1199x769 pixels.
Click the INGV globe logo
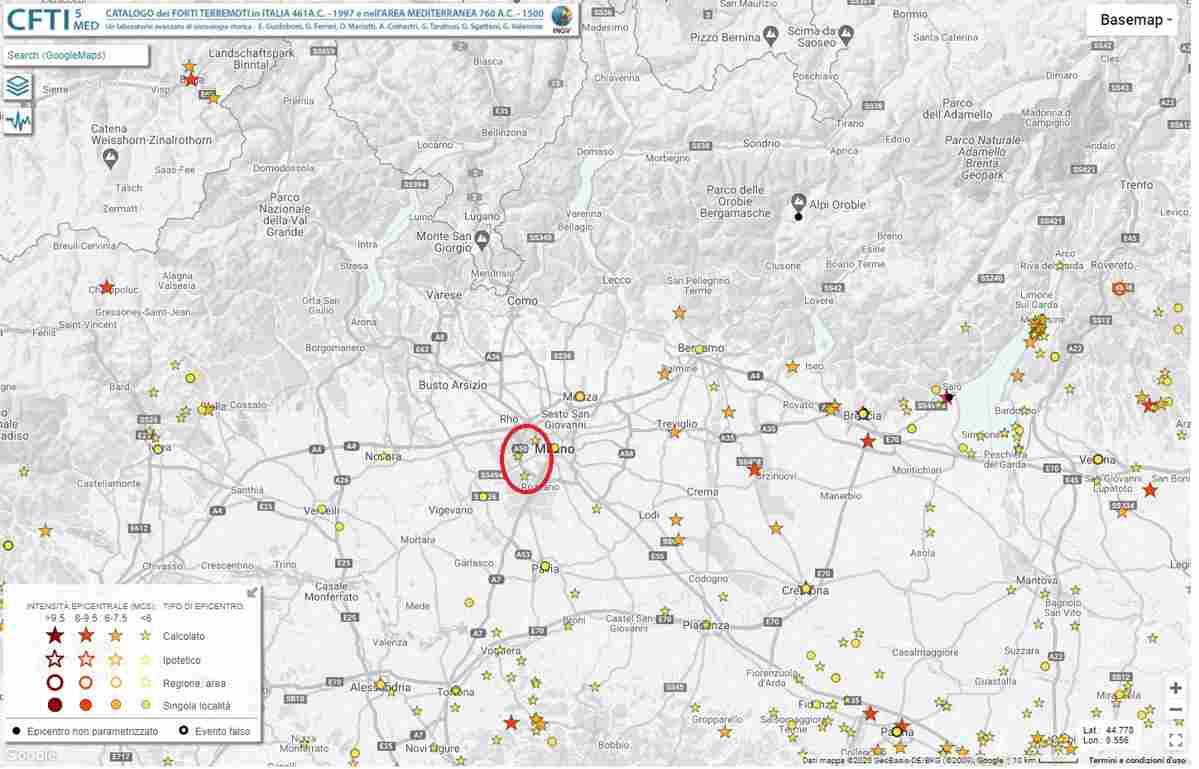(562, 19)
